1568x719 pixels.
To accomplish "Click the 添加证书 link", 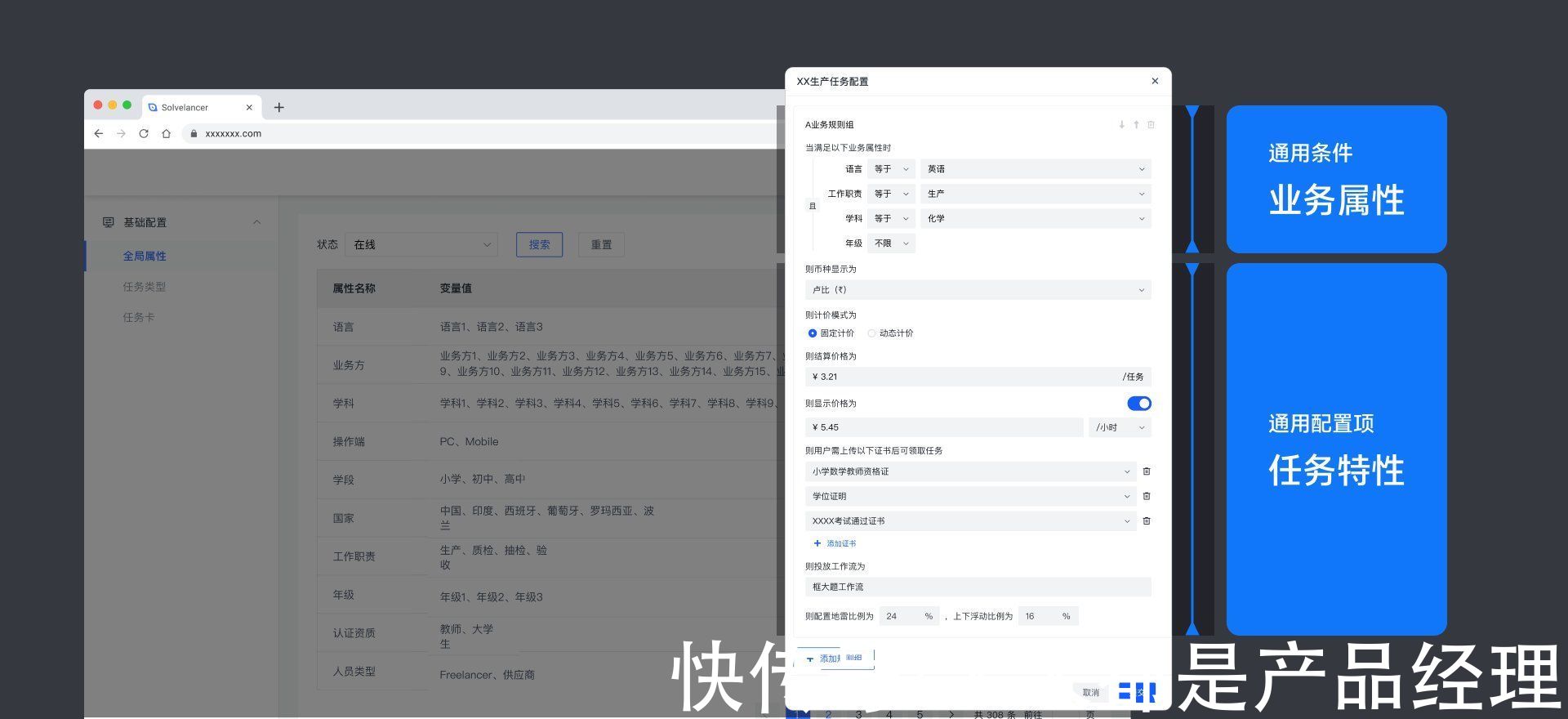I will coord(835,543).
